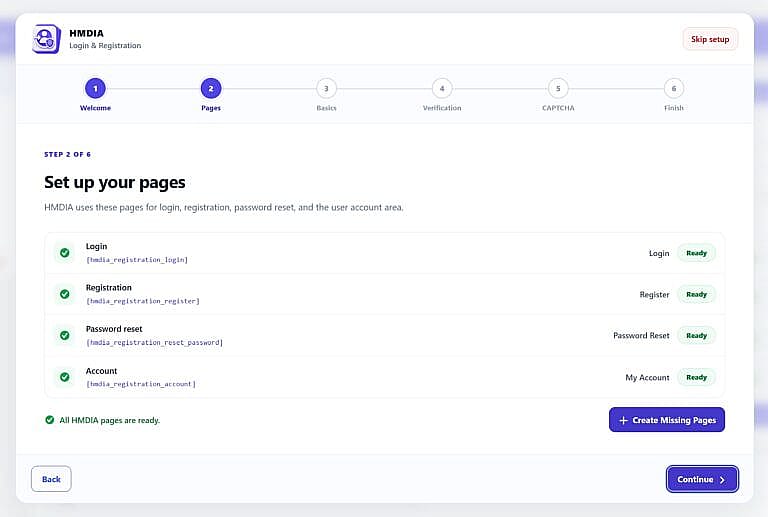
Task: Click the green check icon beside Registration
Action: (x=64, y=294)
